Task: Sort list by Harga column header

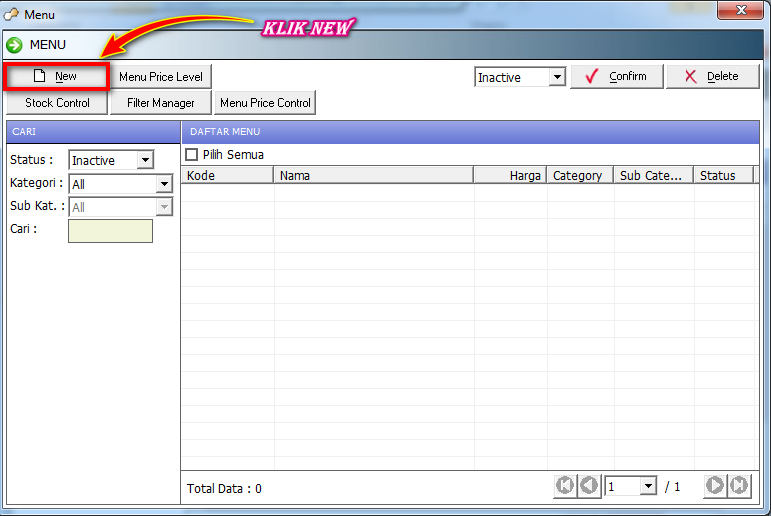Action: tap(510, 175)
